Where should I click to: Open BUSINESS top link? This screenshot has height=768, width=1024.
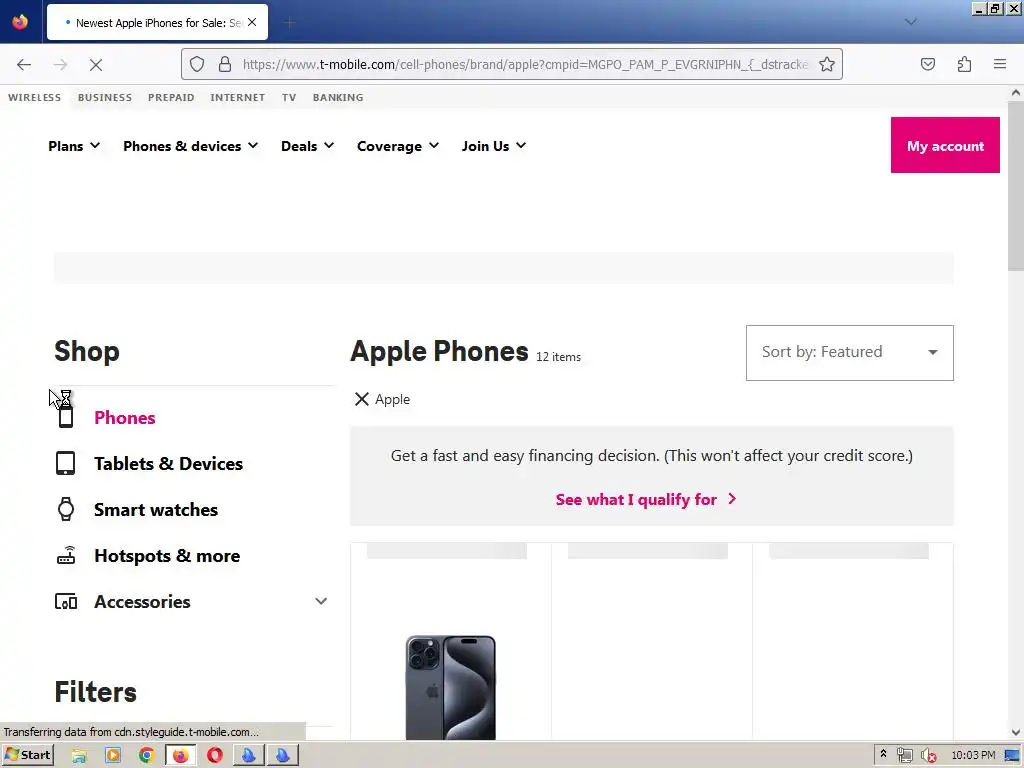pyautogui.click(x=104, y=97)
